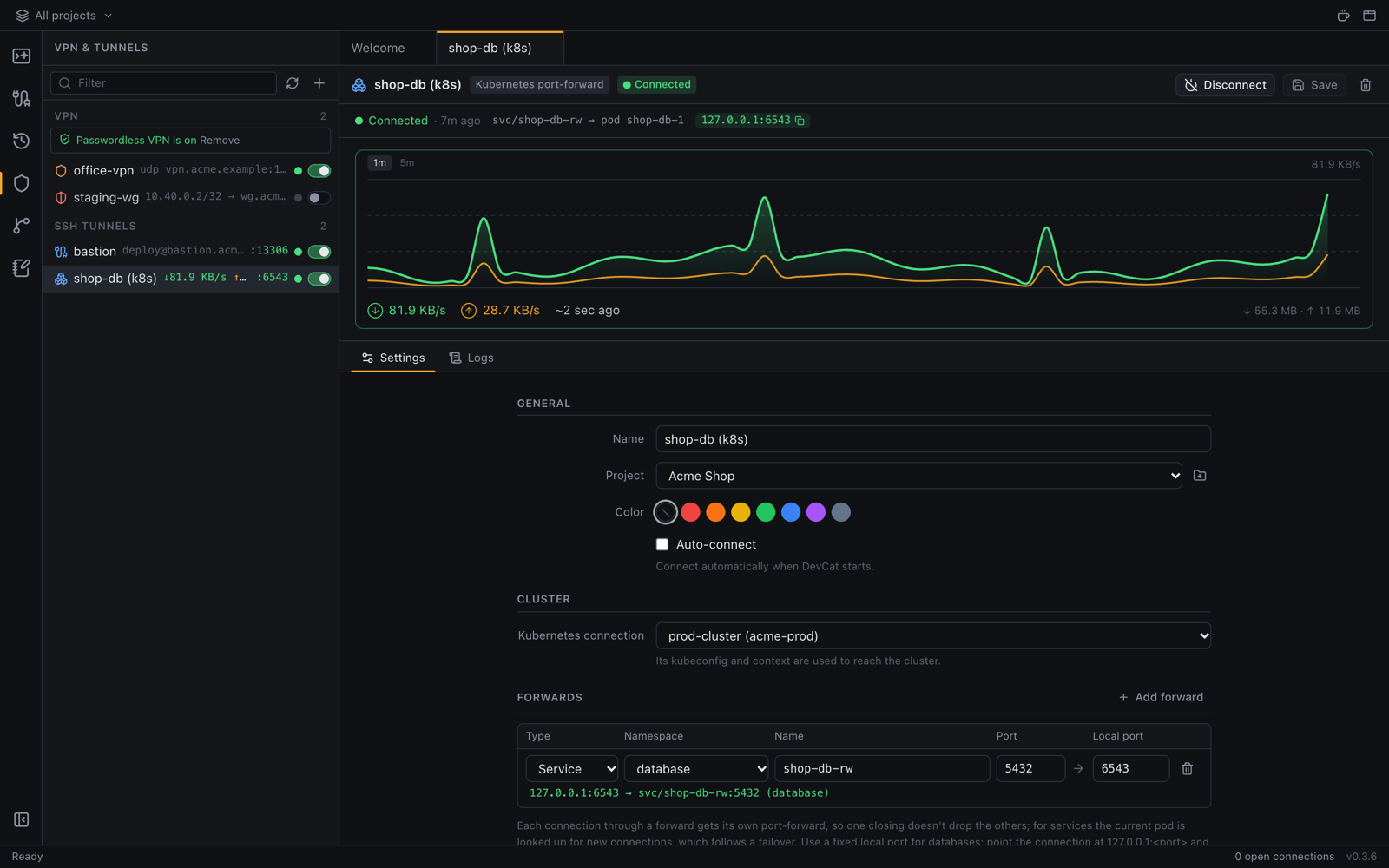1389x868 pixels.
Task: Enable the staging-wg VPN switch
Action: click(x=319, y=198)
